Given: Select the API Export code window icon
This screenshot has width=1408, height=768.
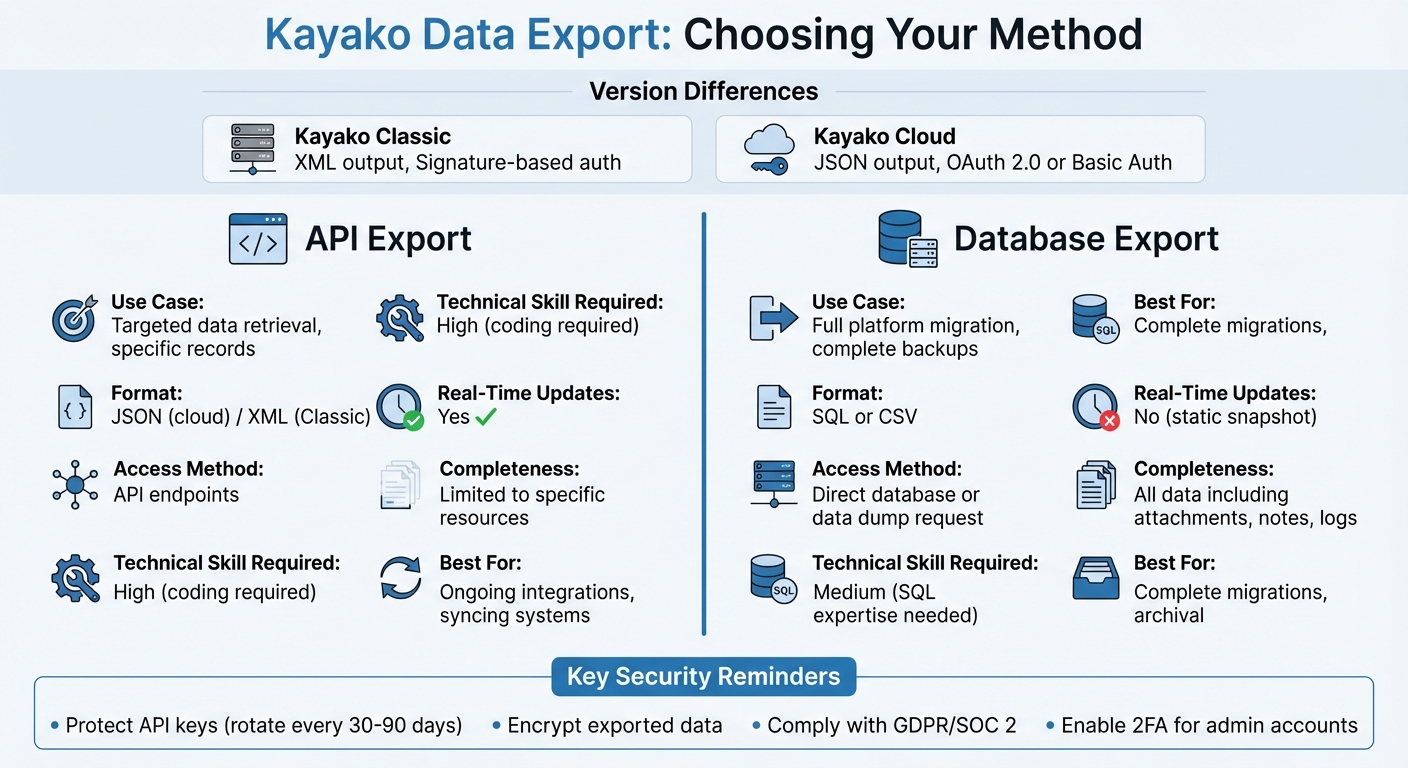Looking at the screenshot, I should (x=258, y=238).
